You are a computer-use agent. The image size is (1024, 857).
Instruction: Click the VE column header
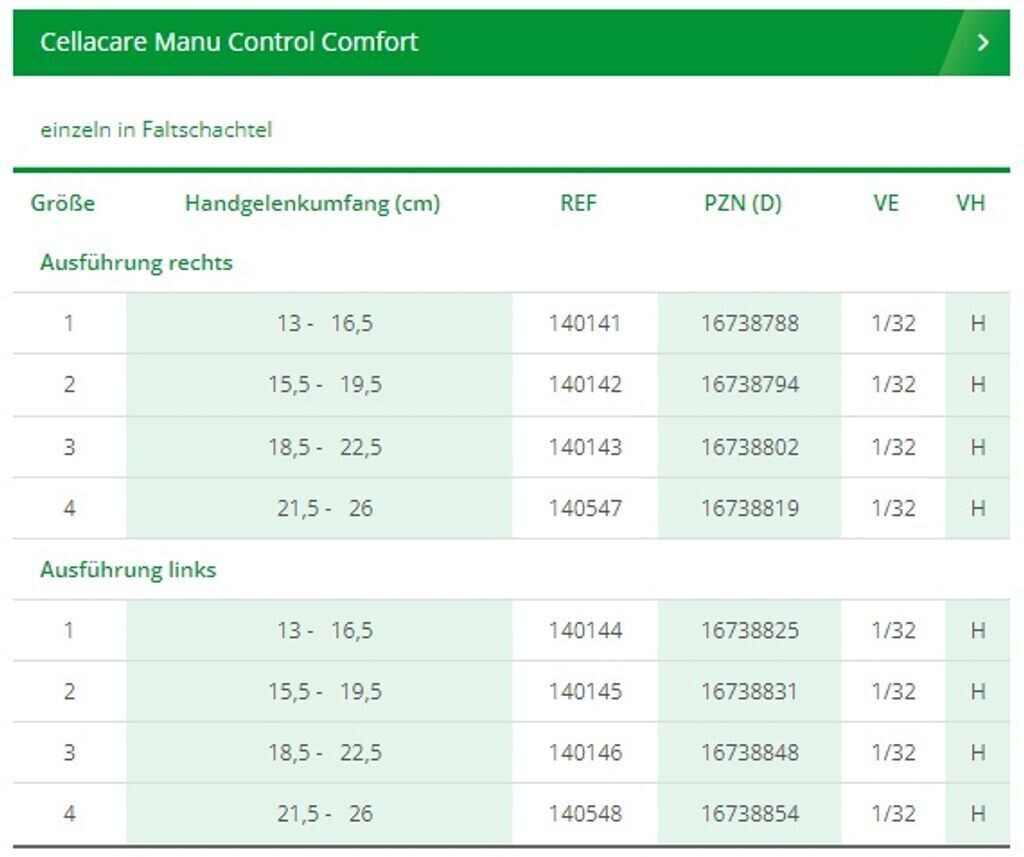[x=886, y=203]
